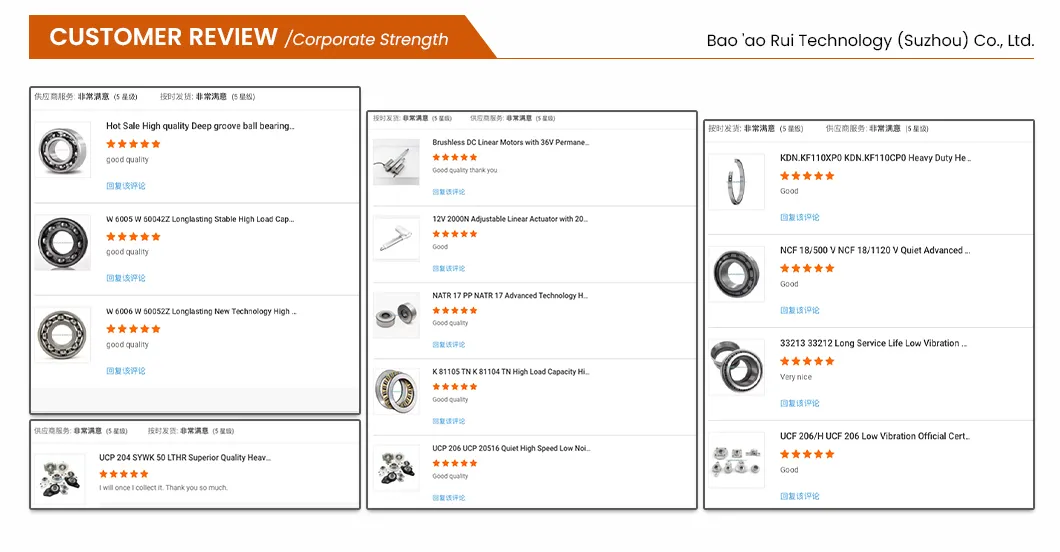
Task: Click the Hot Sale deep groove bearing thumbnail
Action: 64,150
